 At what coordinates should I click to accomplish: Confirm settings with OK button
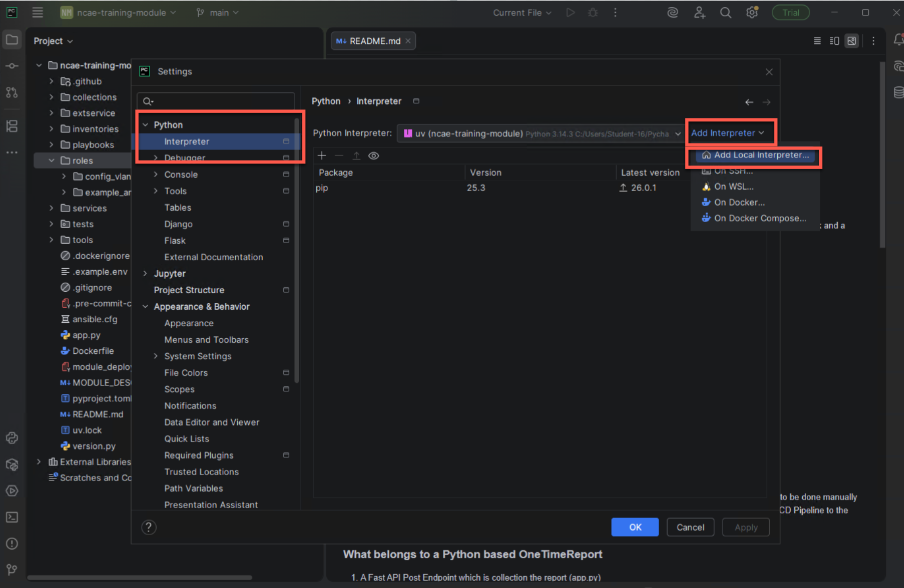coord(635,527)
